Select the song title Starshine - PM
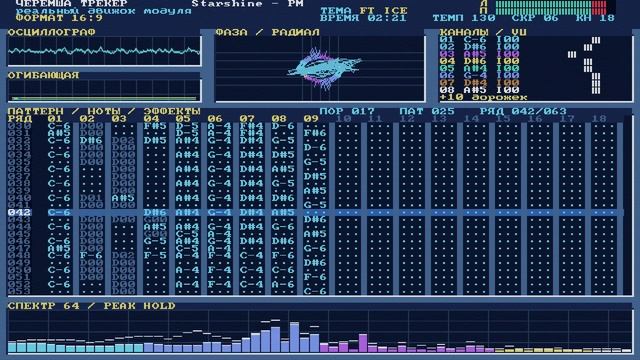Image resolution: width=640 pixels, height=360 pixels. [247, 3]
